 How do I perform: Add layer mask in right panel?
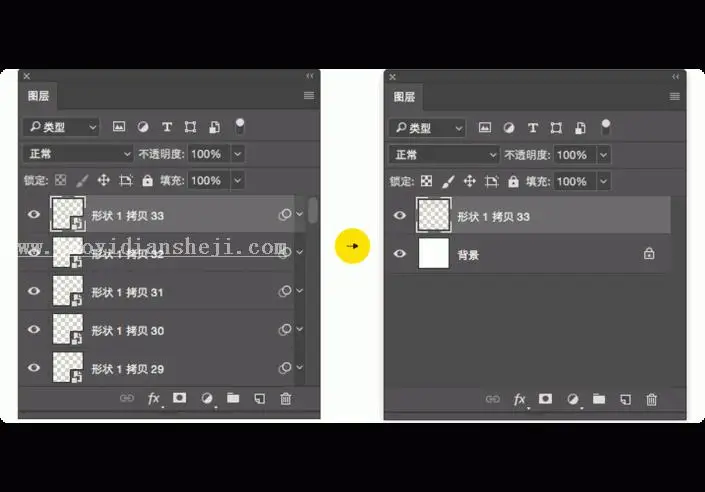[x=545, y=399]
